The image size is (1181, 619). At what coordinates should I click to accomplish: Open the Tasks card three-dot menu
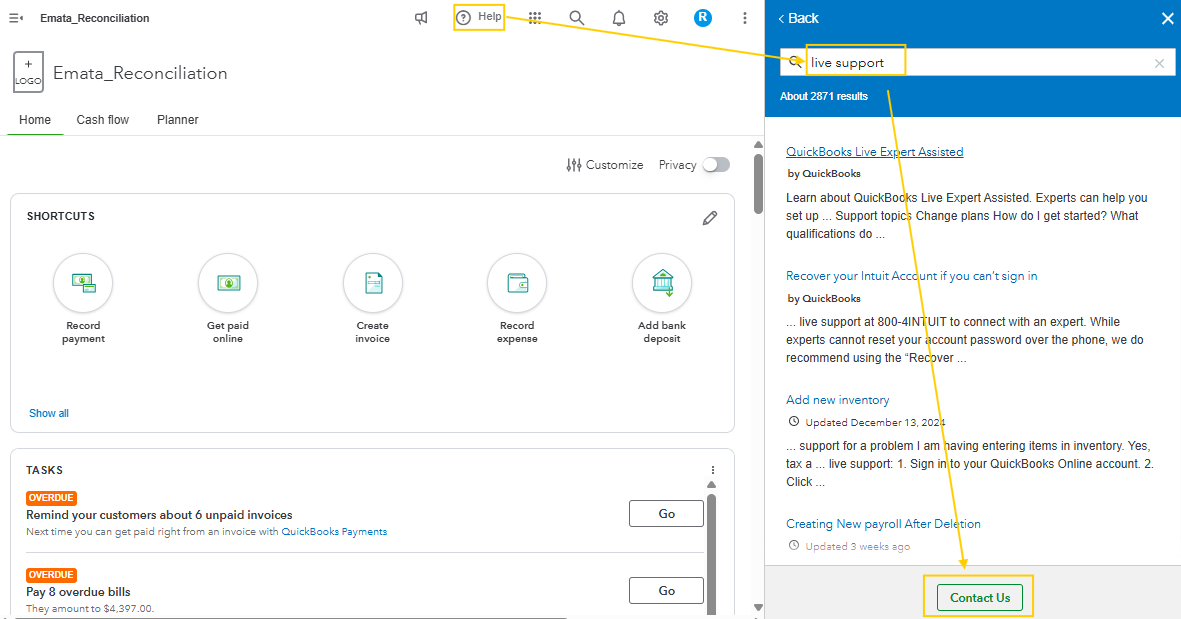pyautogui.click(x=713, y=470)
